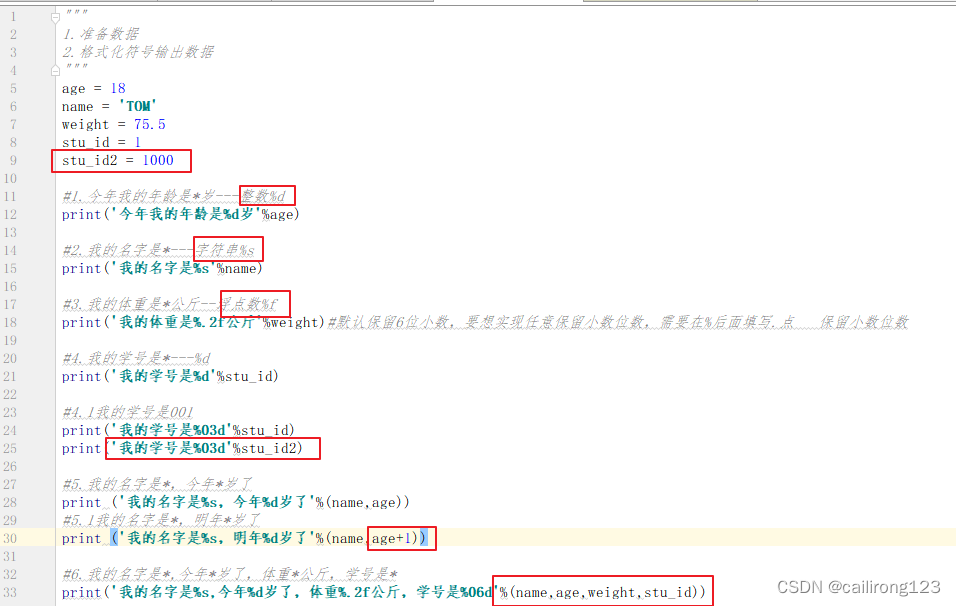The width and height of the screenshot is (956, 606).
Task: Click line number 26 in the gutter
Action: (x=10, y=466)
